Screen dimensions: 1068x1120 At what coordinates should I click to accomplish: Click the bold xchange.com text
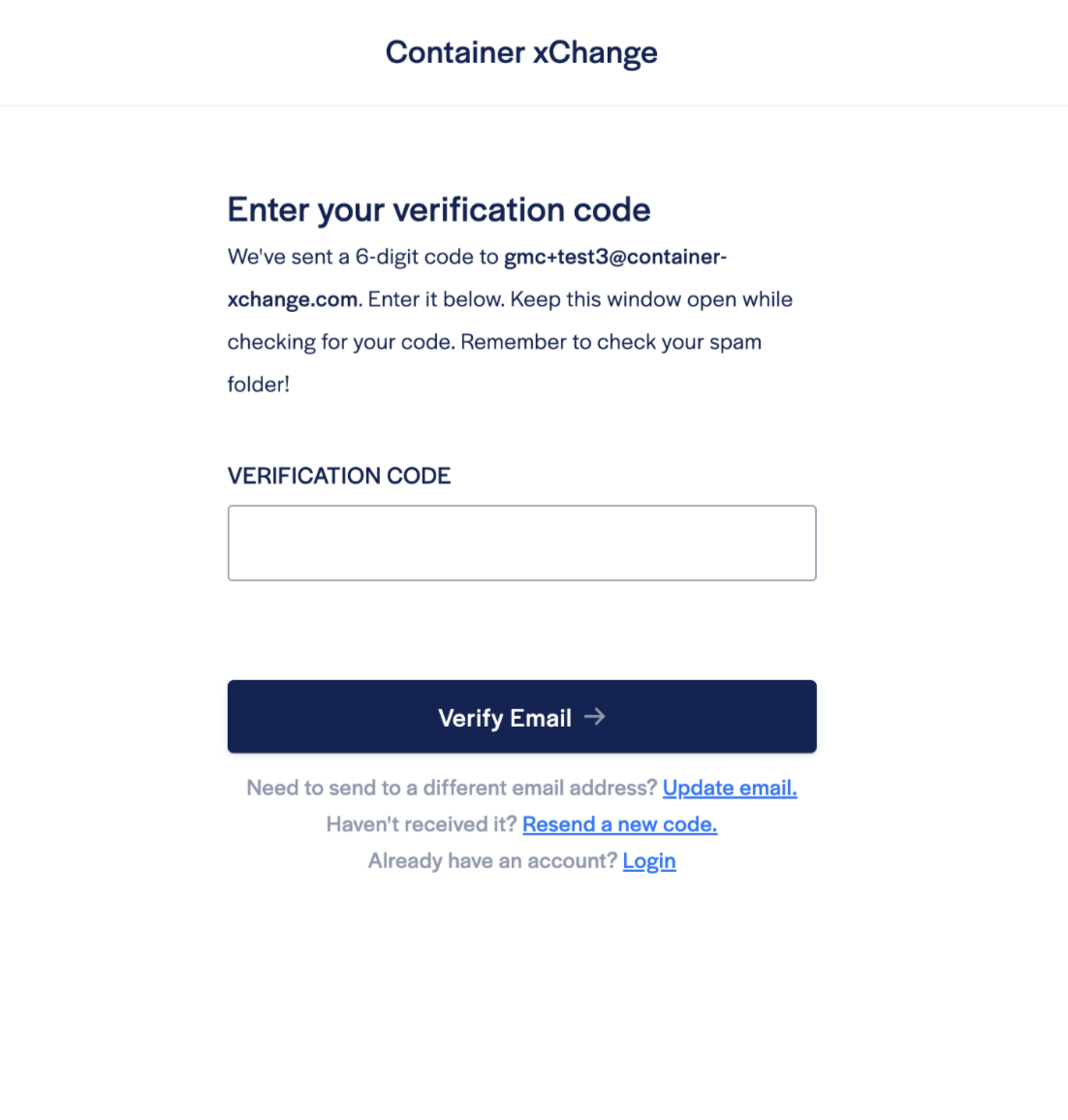(292, 299)
